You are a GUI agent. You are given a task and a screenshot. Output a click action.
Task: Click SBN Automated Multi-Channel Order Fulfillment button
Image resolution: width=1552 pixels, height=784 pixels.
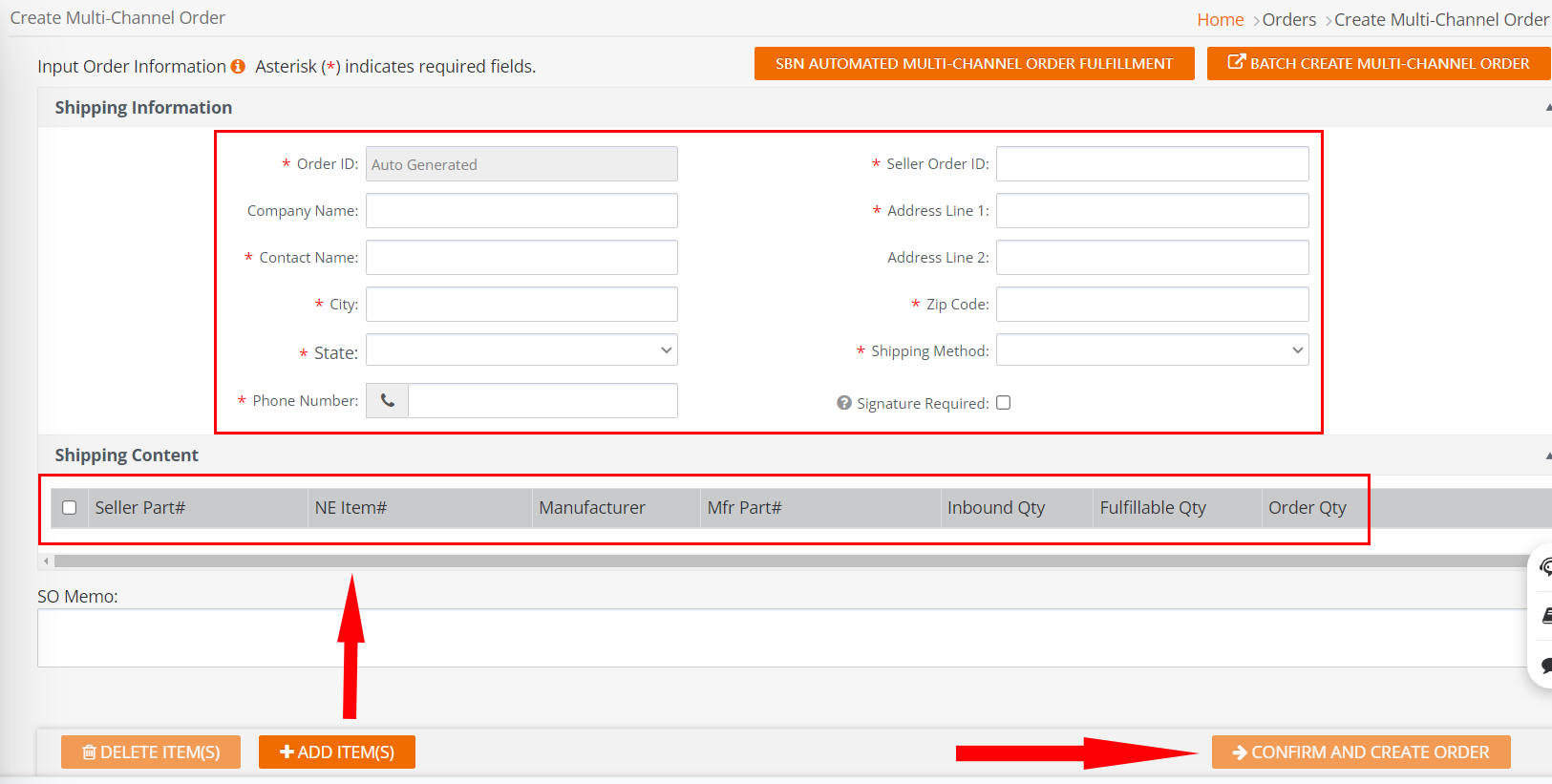point(974,64)
